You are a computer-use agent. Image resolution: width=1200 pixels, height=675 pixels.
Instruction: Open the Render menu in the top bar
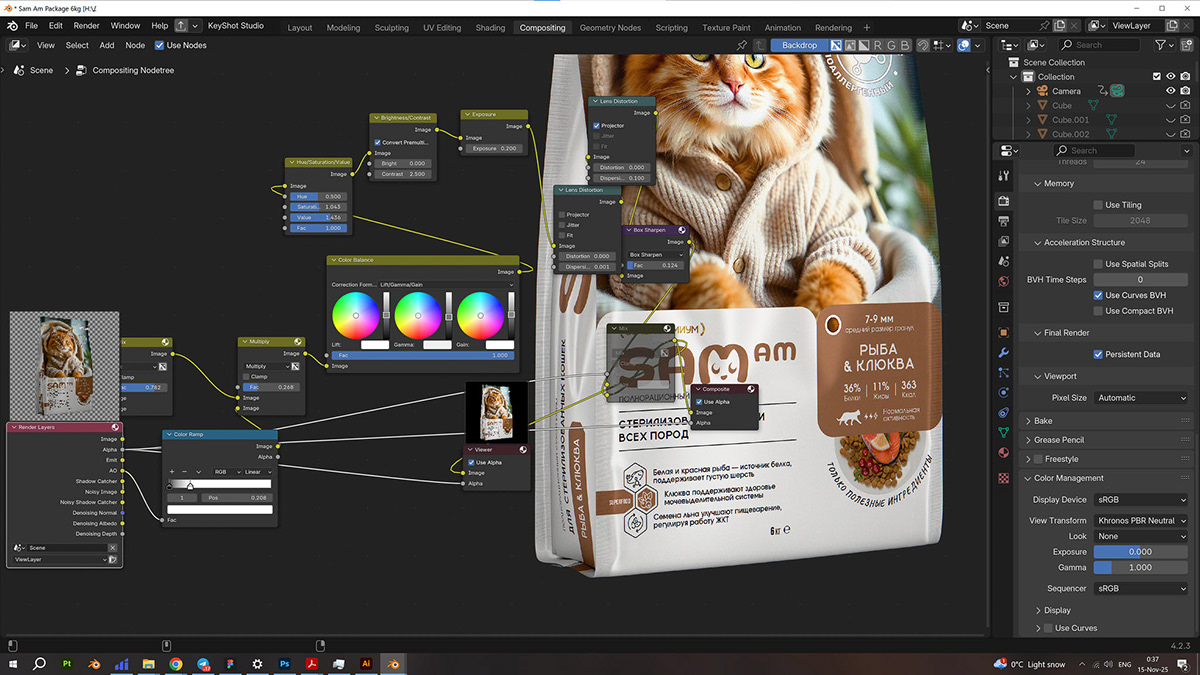pos(86,25)
